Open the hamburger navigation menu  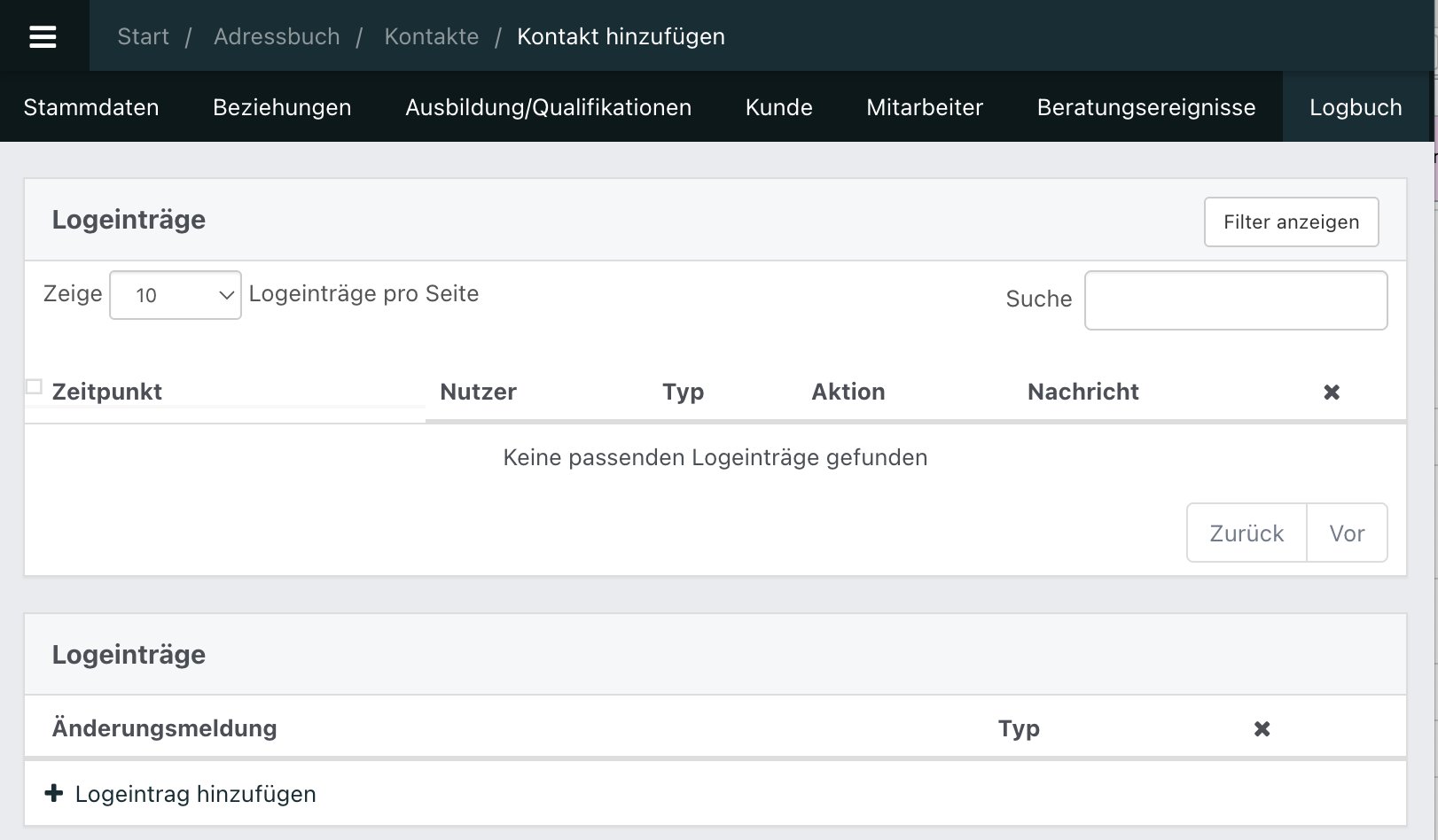tap(43, 35)
